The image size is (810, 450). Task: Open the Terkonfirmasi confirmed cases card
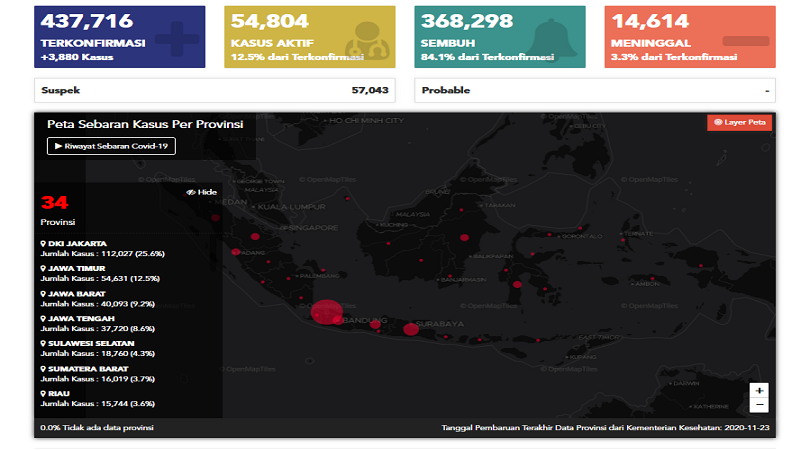pyautogui.click(x=120, y=37)
